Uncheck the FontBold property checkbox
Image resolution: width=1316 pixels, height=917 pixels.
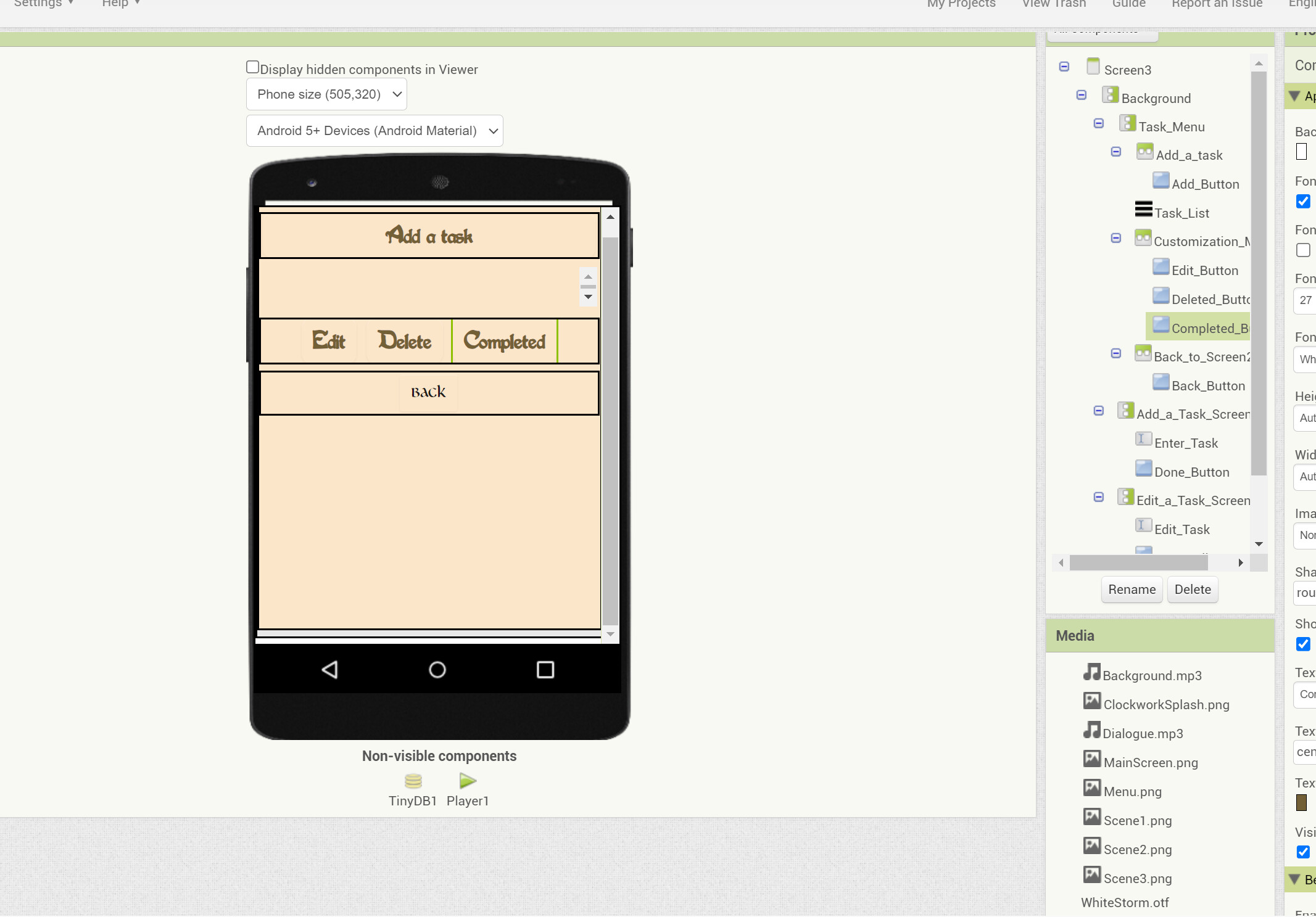[1302, 202]
